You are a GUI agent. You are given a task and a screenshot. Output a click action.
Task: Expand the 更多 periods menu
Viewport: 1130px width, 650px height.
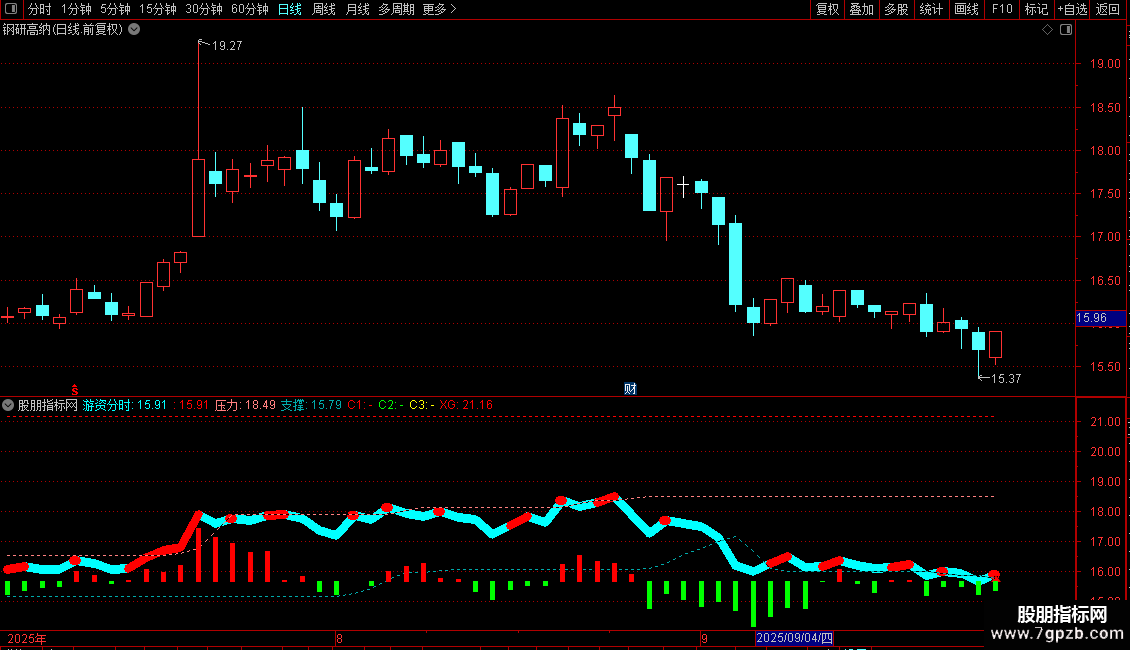[x=440, y=9]
